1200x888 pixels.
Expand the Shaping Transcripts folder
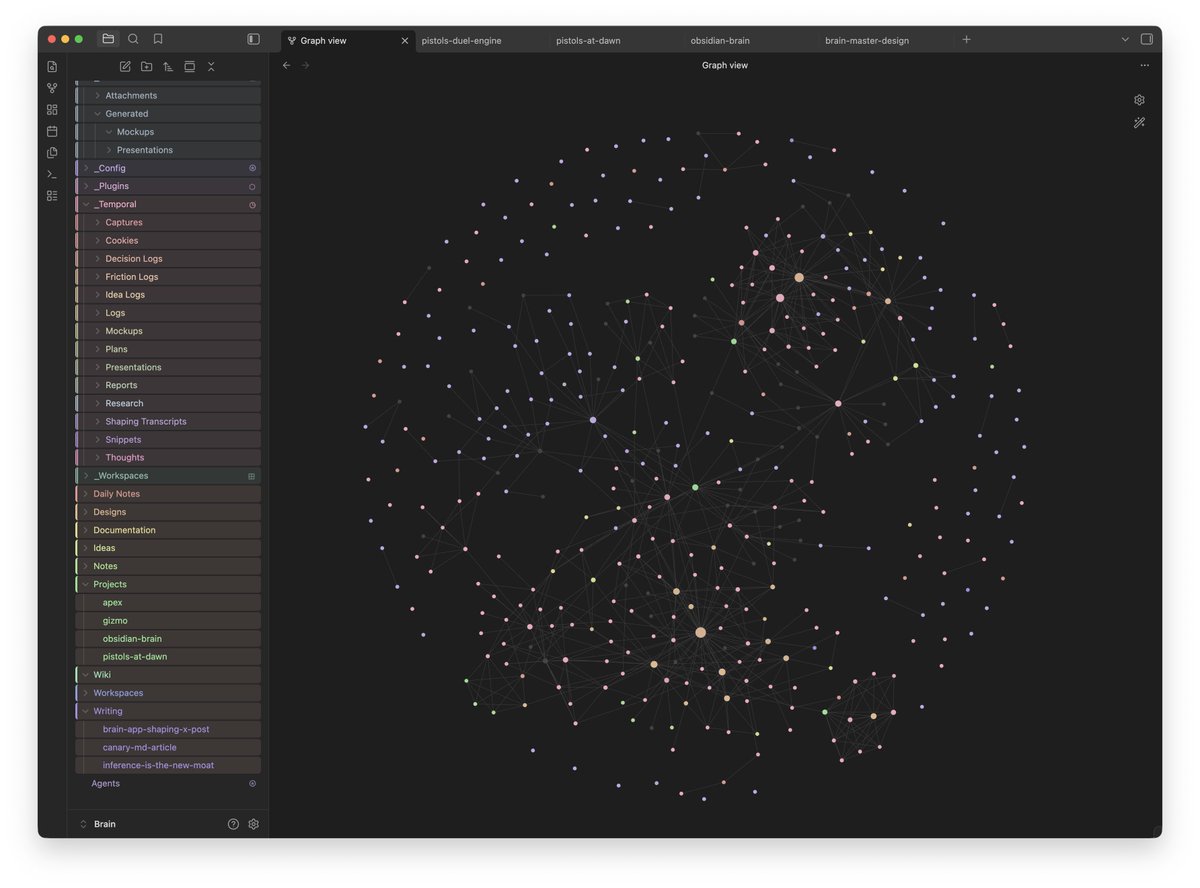pos(168,422)
